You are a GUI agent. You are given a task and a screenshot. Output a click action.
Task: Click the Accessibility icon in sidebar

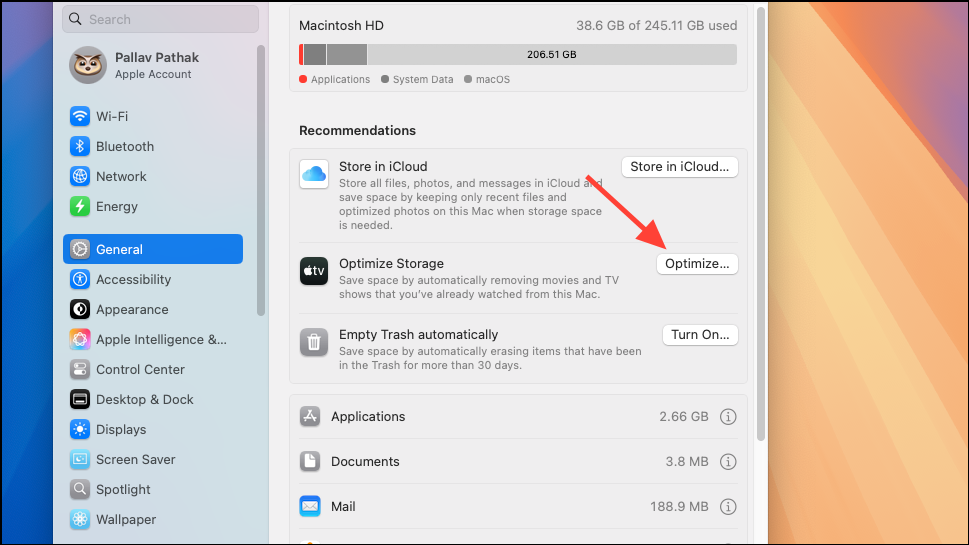[80, 279]
